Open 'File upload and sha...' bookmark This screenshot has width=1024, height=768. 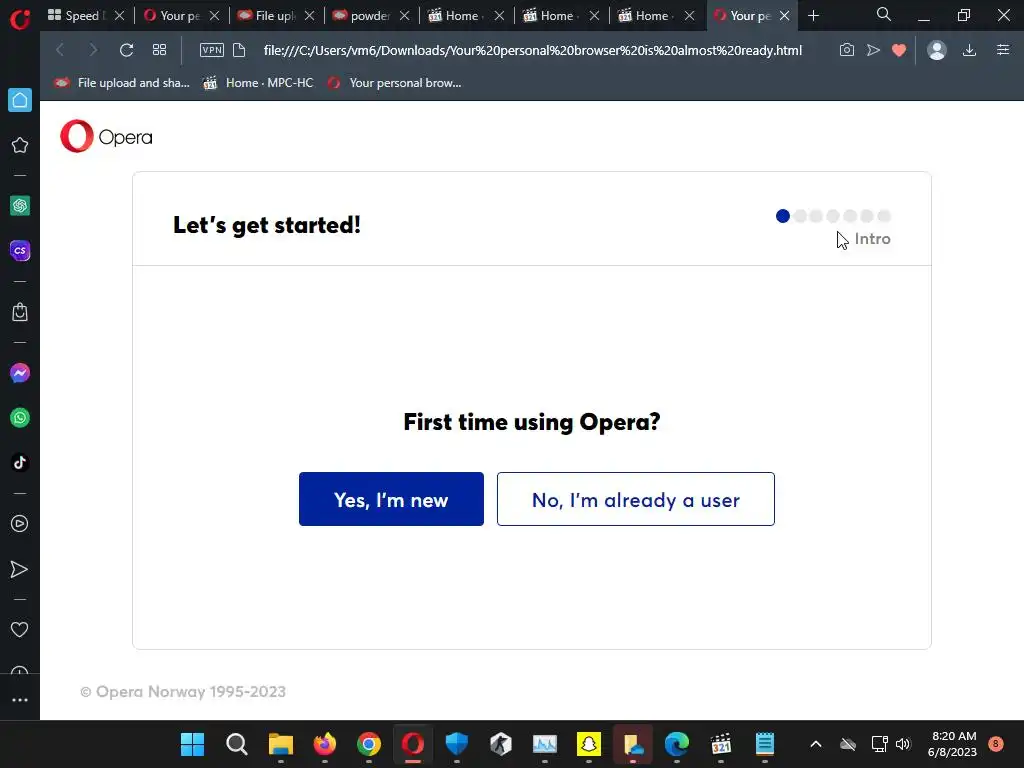tap(122, 83)
